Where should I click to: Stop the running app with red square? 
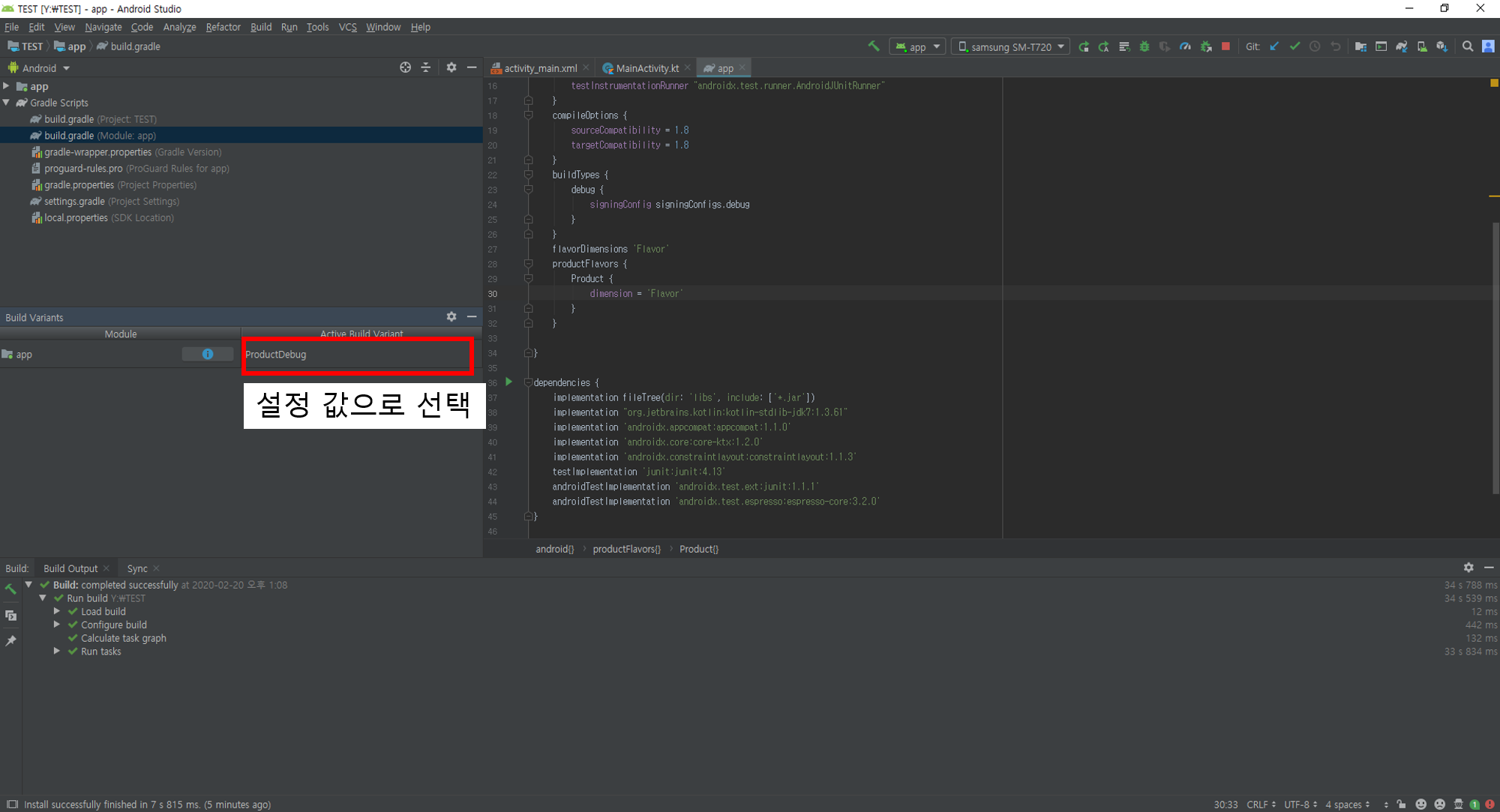pos(1225,46)
